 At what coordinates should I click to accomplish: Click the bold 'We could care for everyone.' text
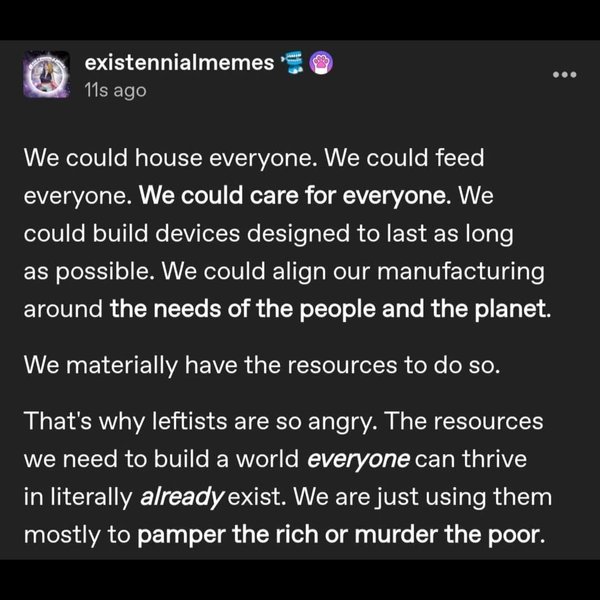tap(295, 196)
